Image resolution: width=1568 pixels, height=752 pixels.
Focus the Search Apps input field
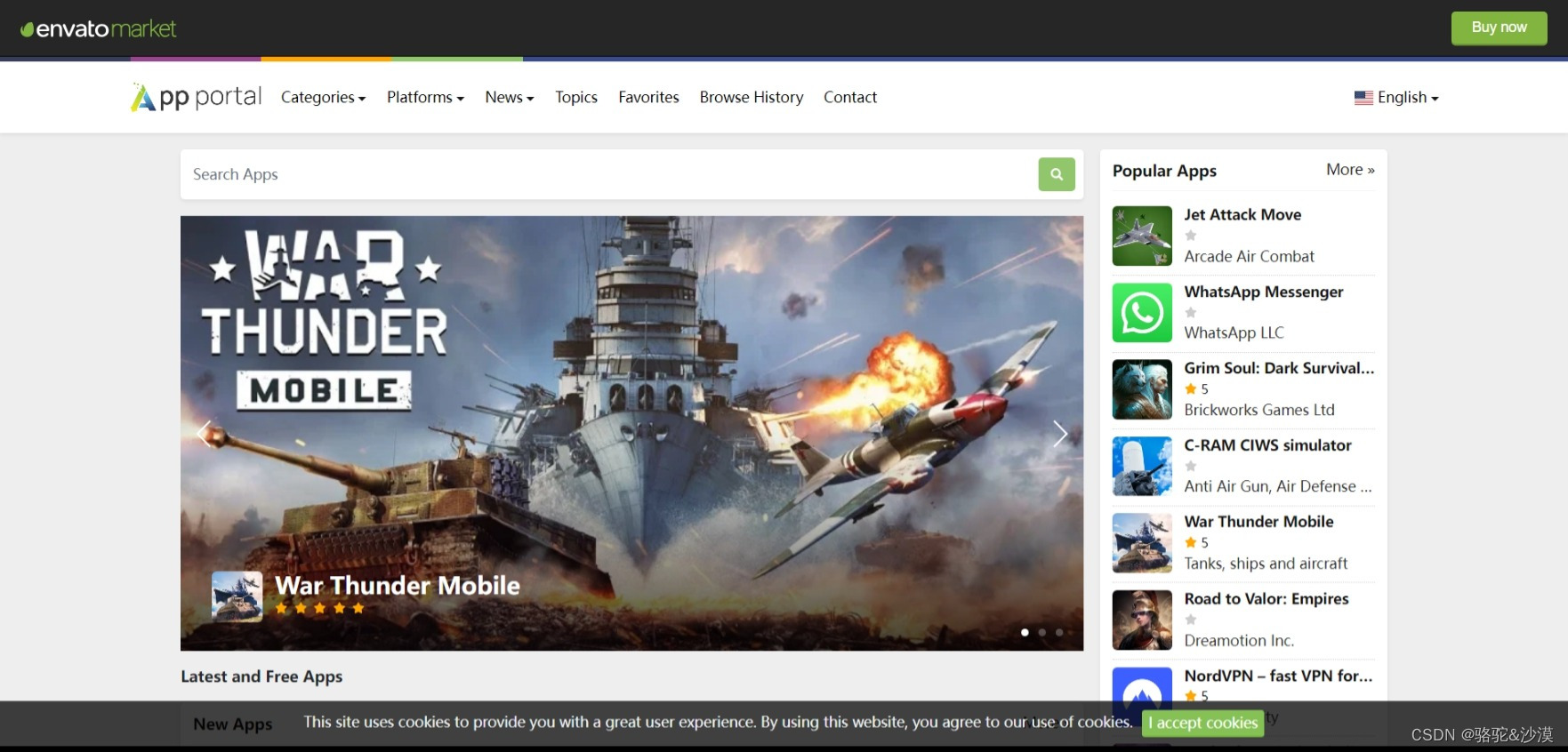pos(609,174)
